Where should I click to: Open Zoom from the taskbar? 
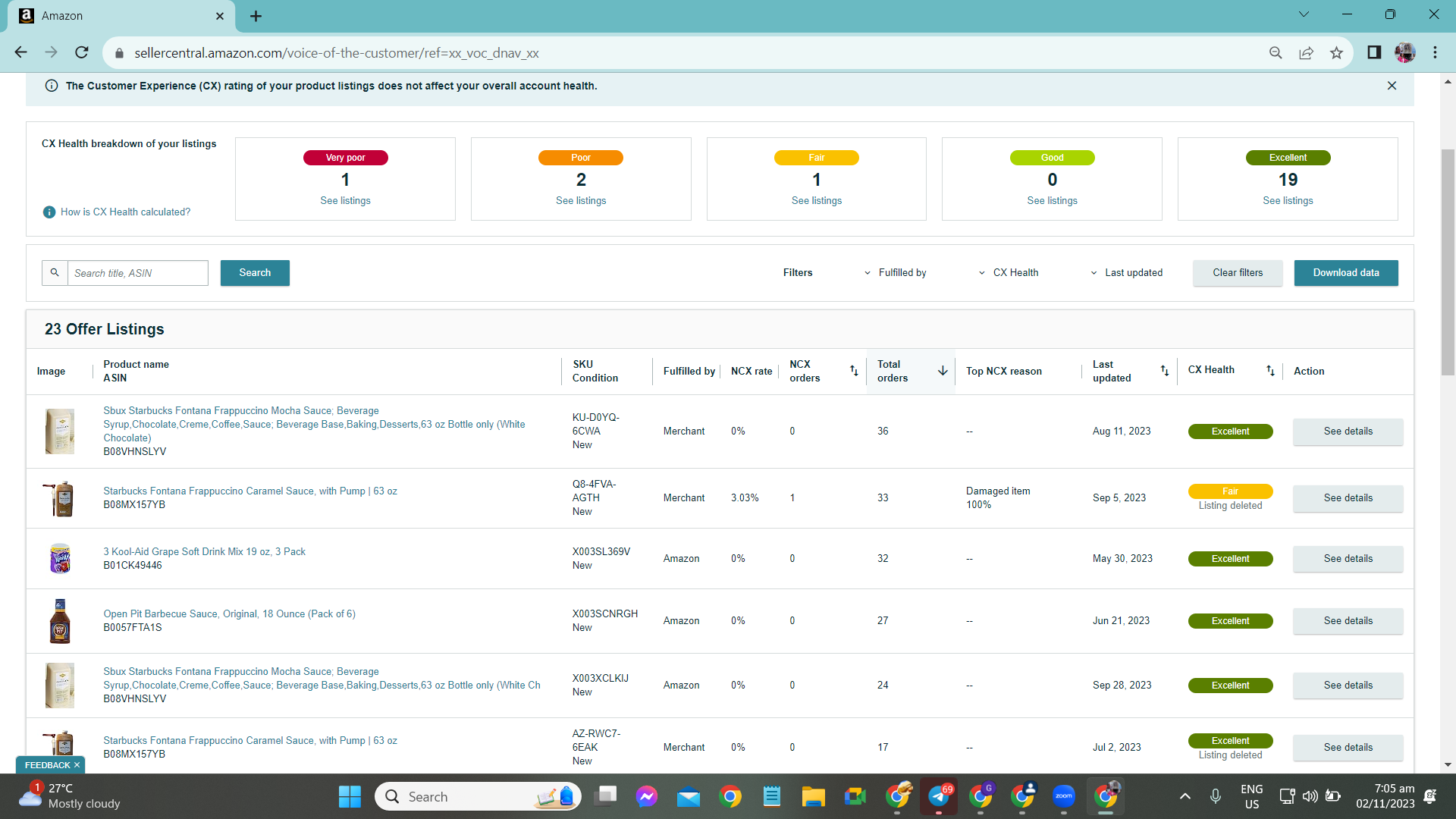tap(1064, 796)
